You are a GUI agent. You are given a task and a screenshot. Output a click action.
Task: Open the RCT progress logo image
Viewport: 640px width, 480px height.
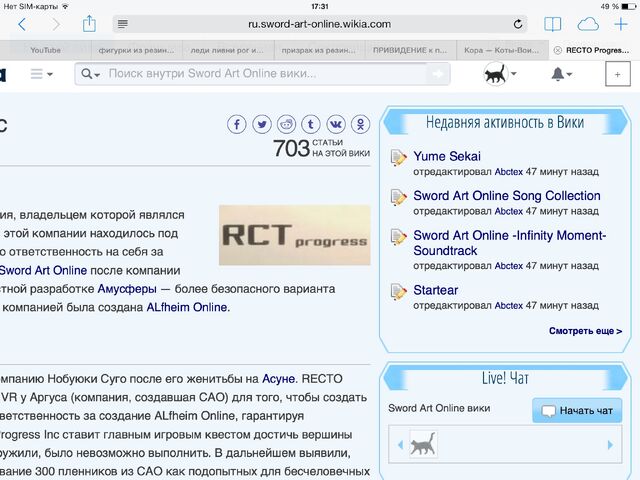(x=295, y=235)
